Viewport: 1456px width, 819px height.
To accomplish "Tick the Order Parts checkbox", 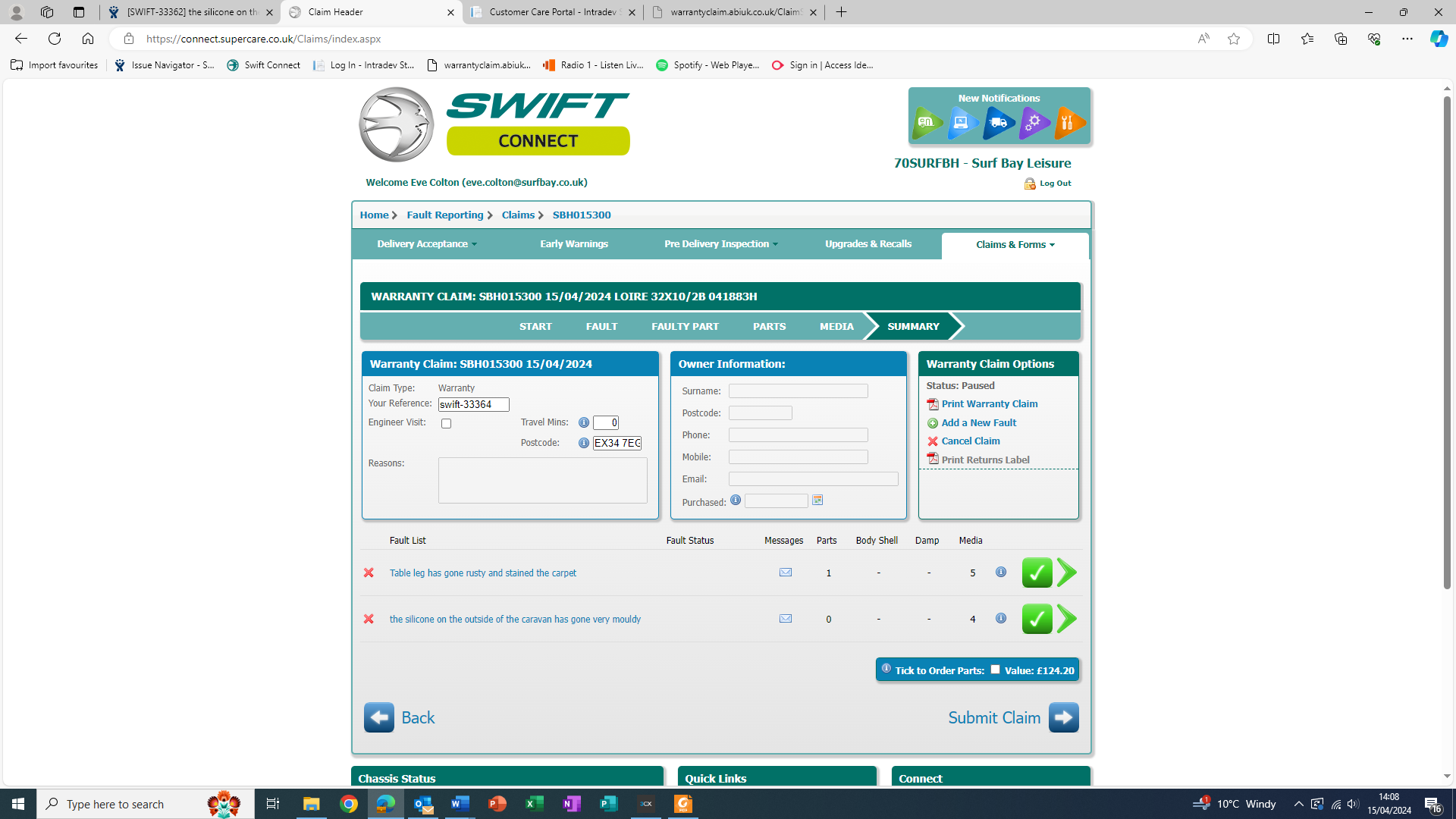I will 995,669.
